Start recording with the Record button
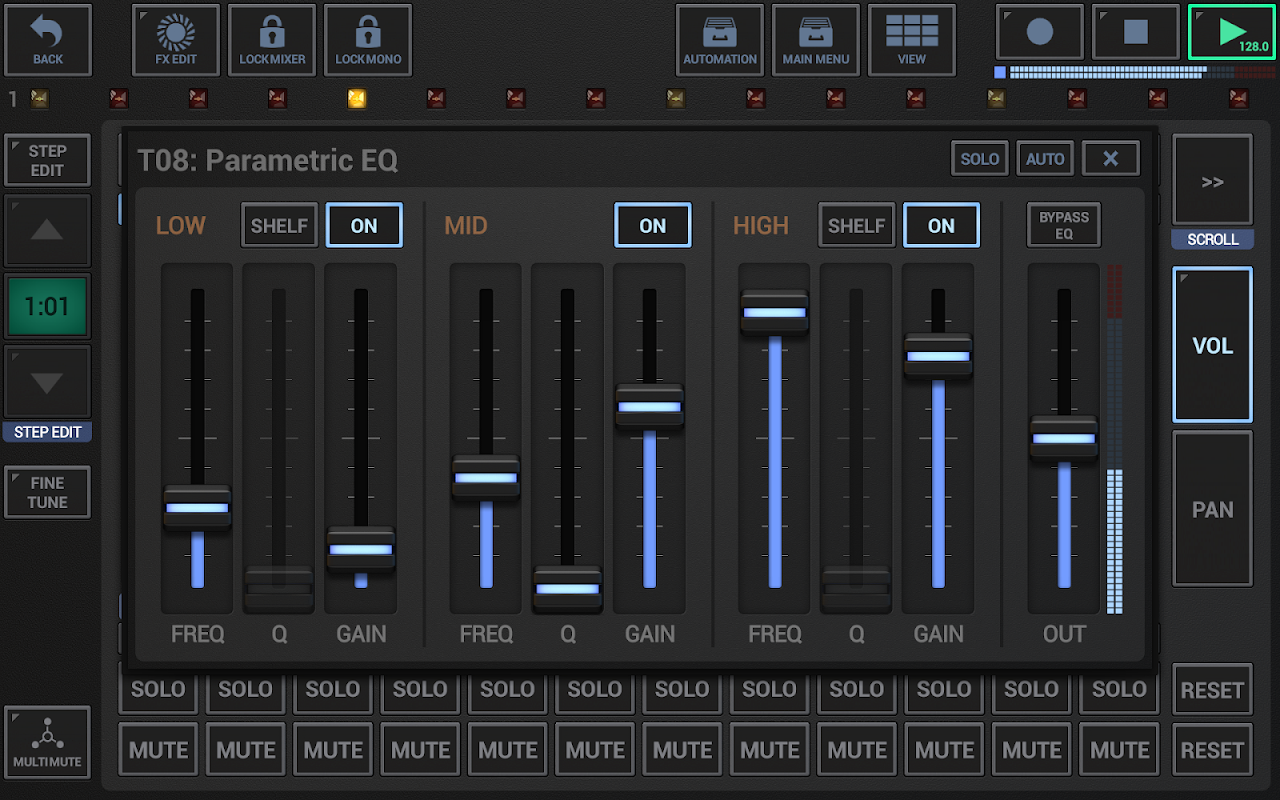 pos(1040,33)
